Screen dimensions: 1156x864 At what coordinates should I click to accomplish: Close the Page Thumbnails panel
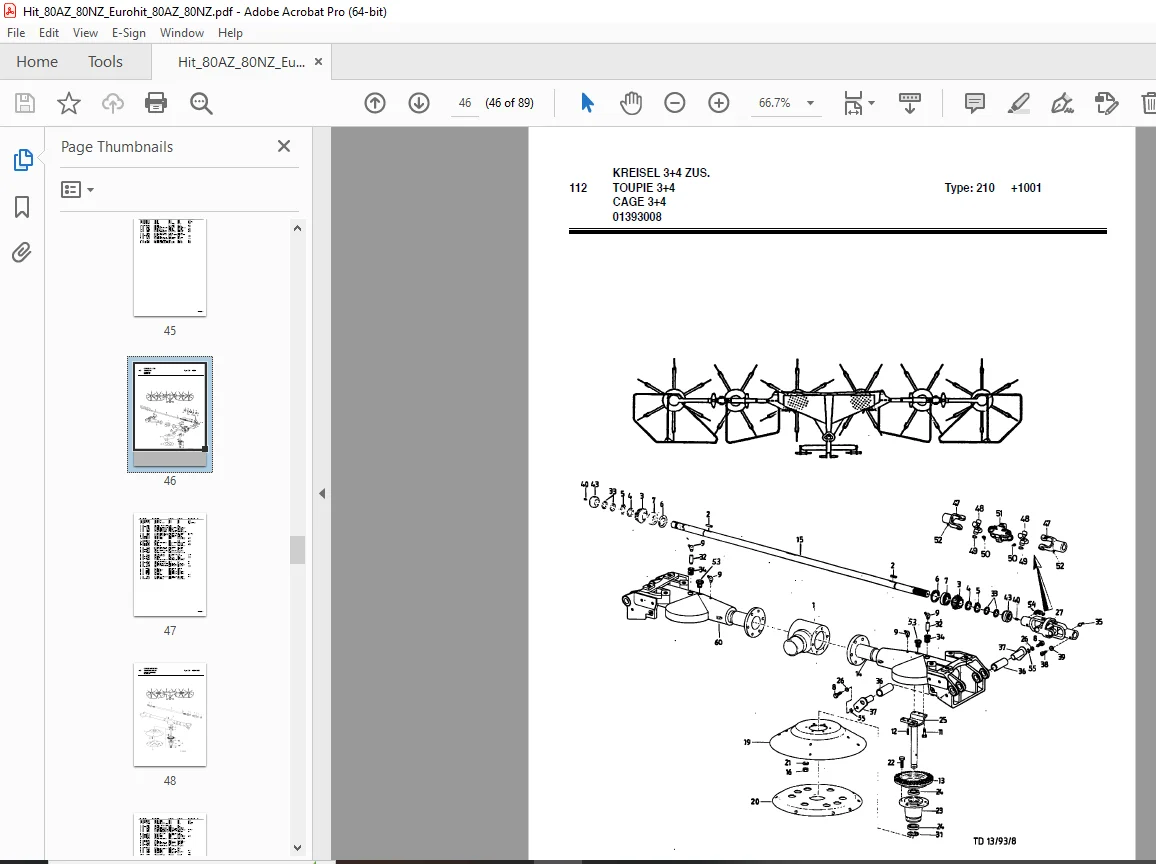point(284,146)
